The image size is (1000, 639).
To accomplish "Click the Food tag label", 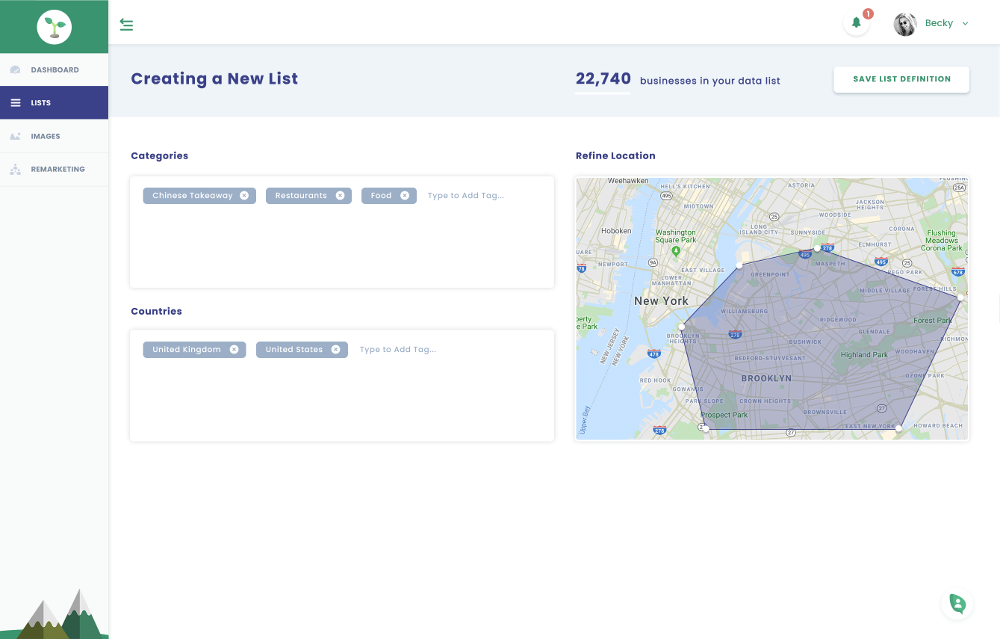I will click(x=381, y=196).
